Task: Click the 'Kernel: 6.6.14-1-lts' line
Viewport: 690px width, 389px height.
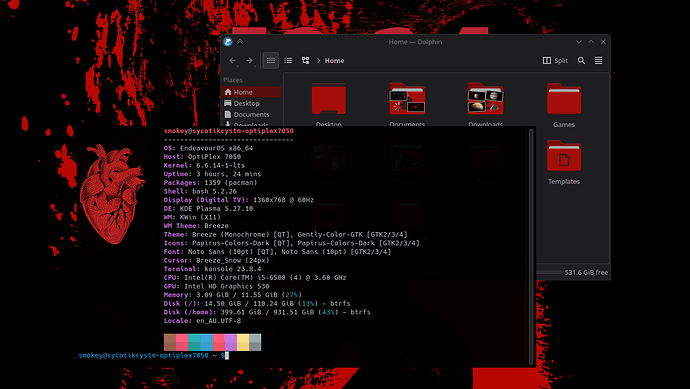Action: (204, 165)
